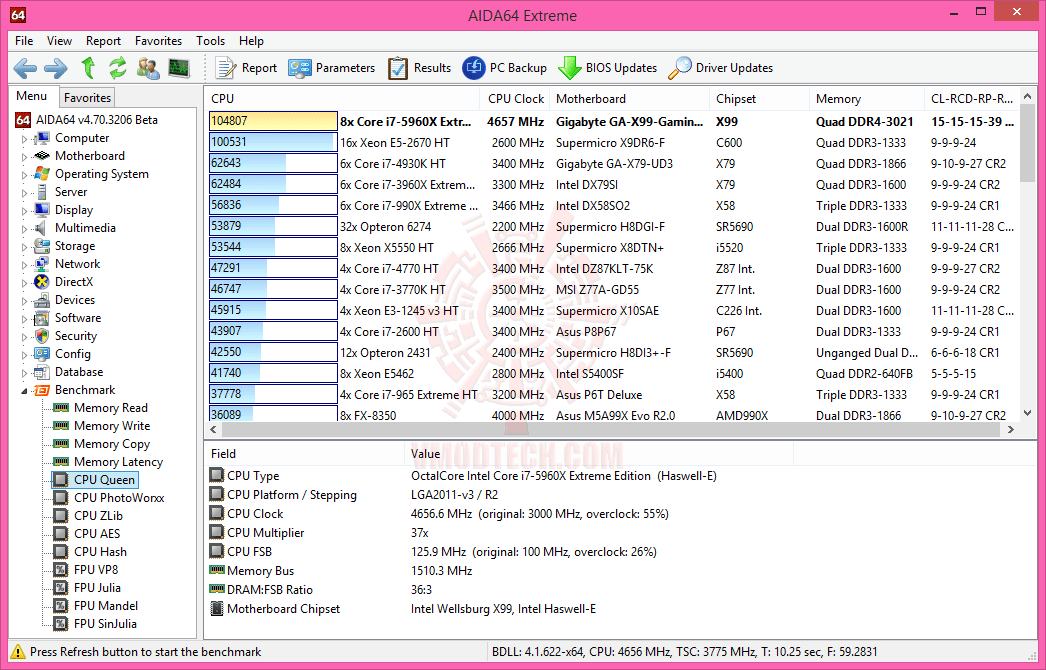Viewport: 1046px width, 670px height.
Task: Open the system monitor graph icon
Action: pyautogui.click(x=179, y=67)
